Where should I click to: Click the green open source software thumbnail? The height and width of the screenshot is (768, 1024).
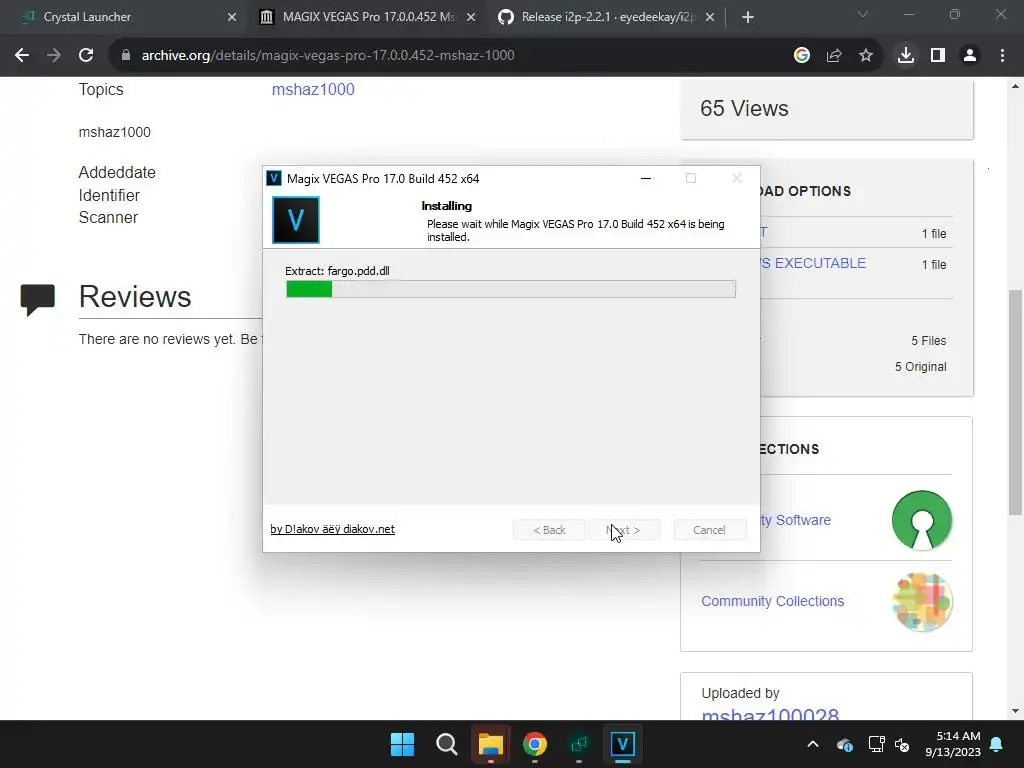(922, 520)
